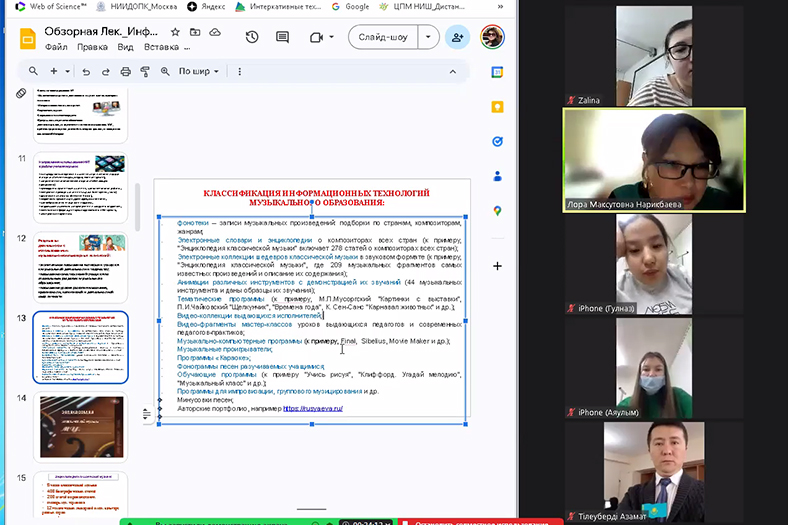
Task: Select the Paint format roller tool
Action: coord(145,71)
